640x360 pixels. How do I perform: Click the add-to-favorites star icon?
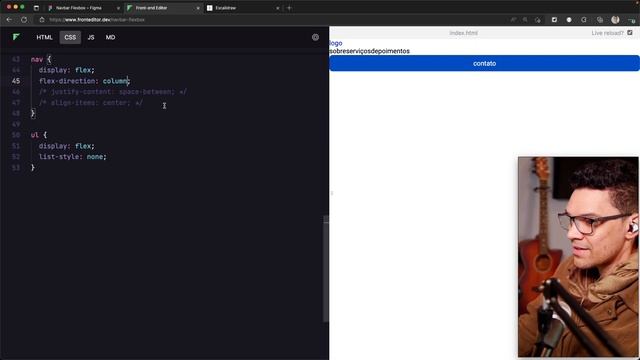point(538,20)
